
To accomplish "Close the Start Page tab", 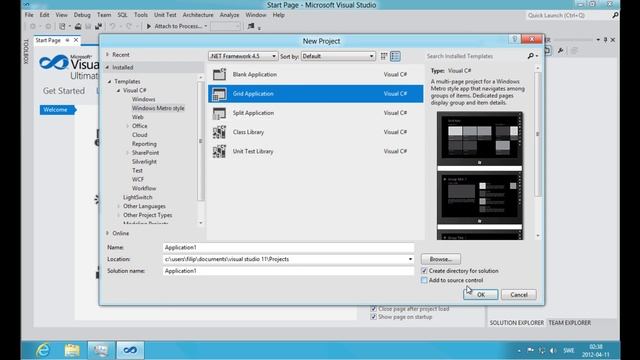I will pyautogui.click(x=76, y=40).
